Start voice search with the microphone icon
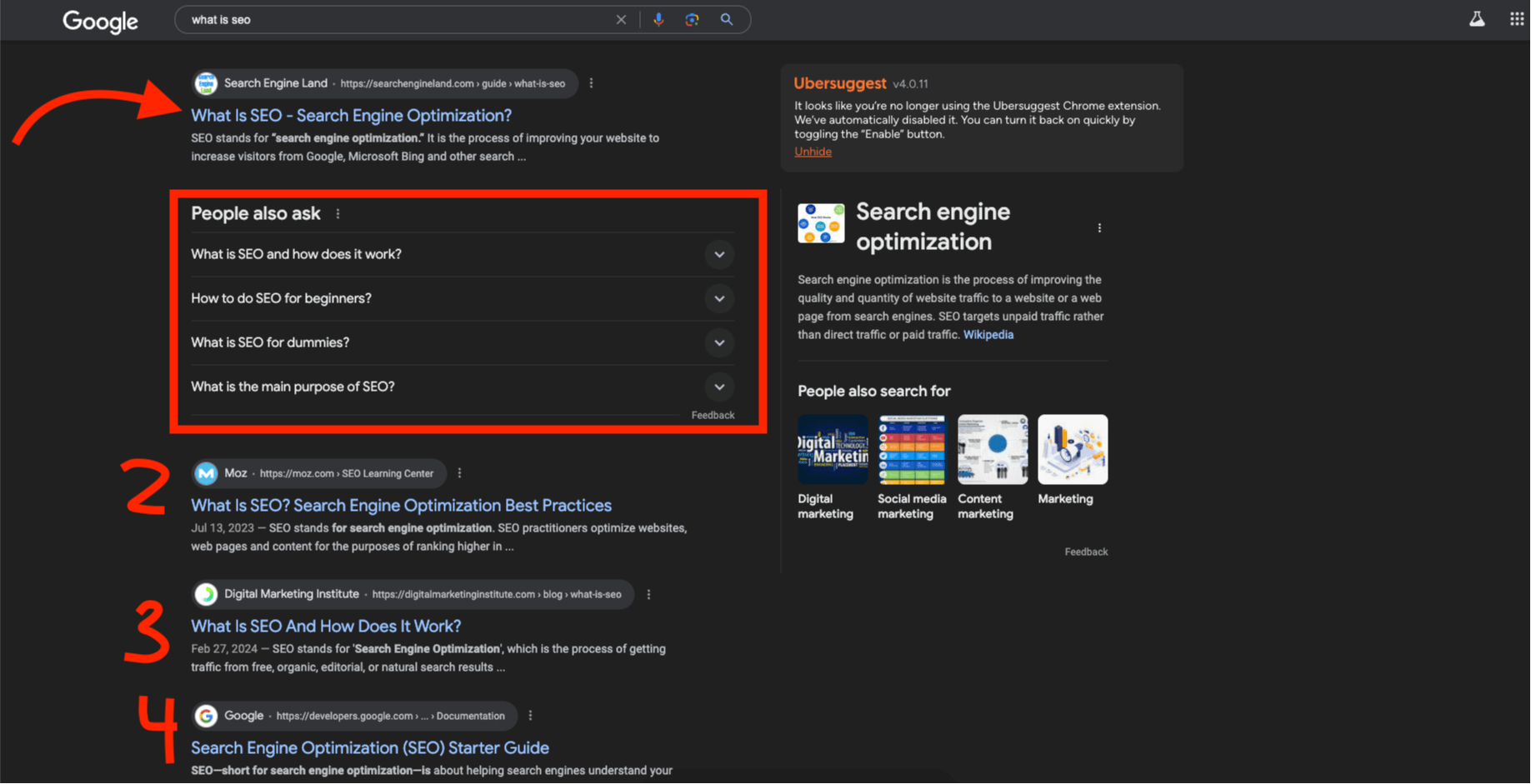This screenshot has height=784, width=1531. (658, 20)
